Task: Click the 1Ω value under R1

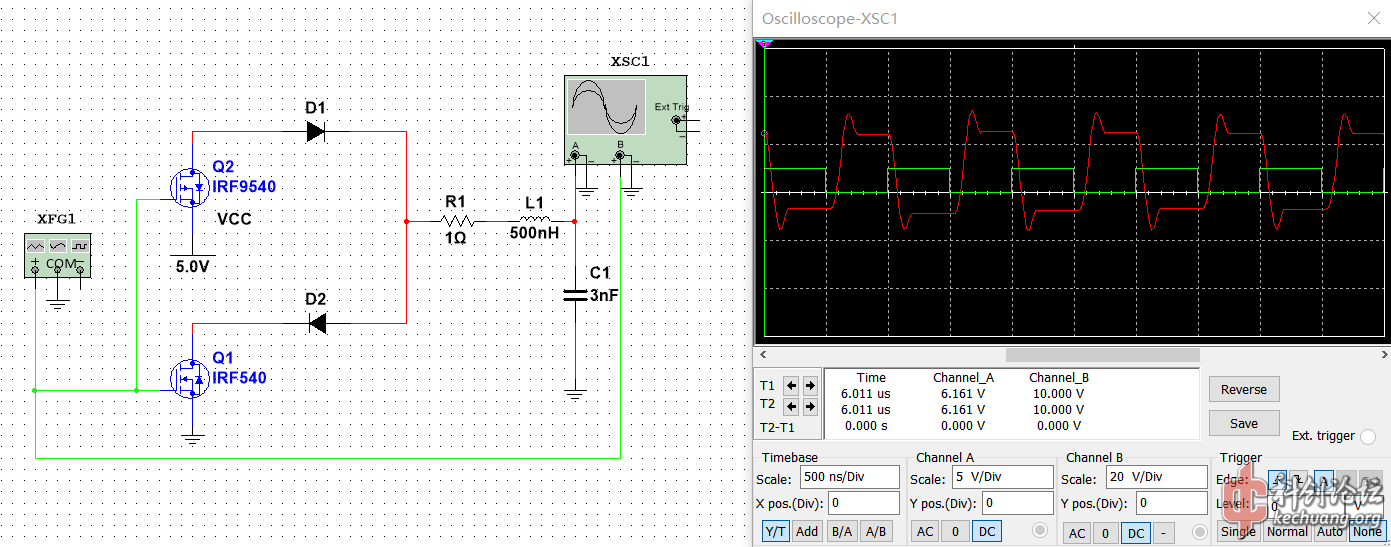Action: (x=455, y=239)
